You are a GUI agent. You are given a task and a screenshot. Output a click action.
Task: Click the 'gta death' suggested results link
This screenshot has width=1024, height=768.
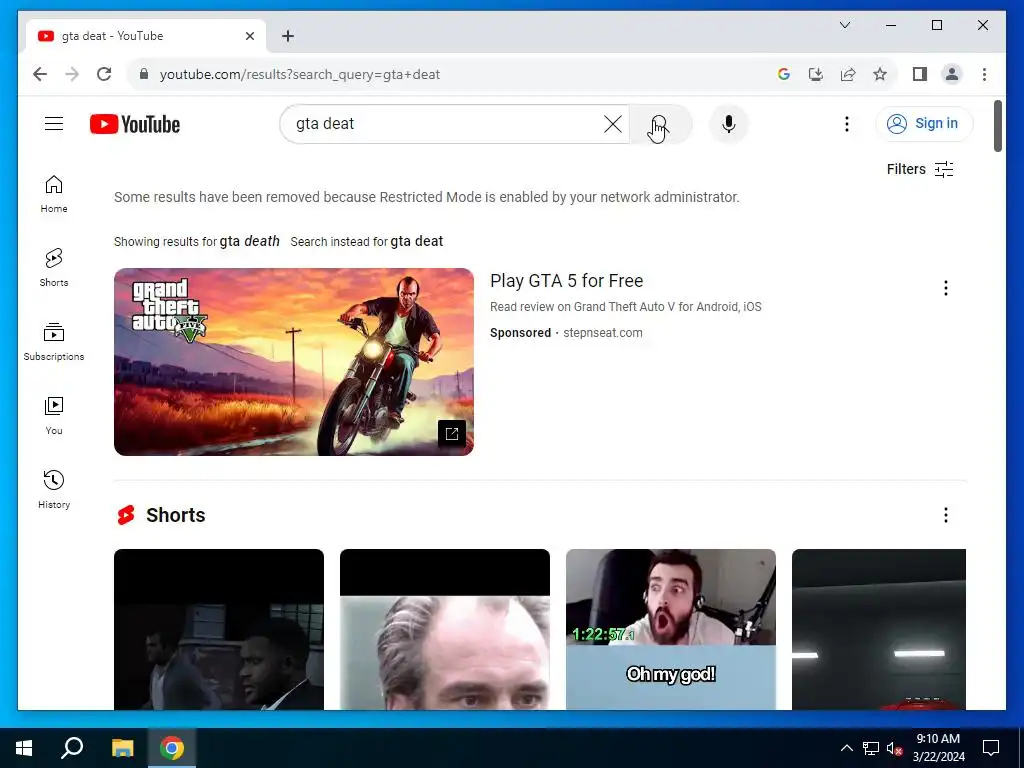coord(249,241)
